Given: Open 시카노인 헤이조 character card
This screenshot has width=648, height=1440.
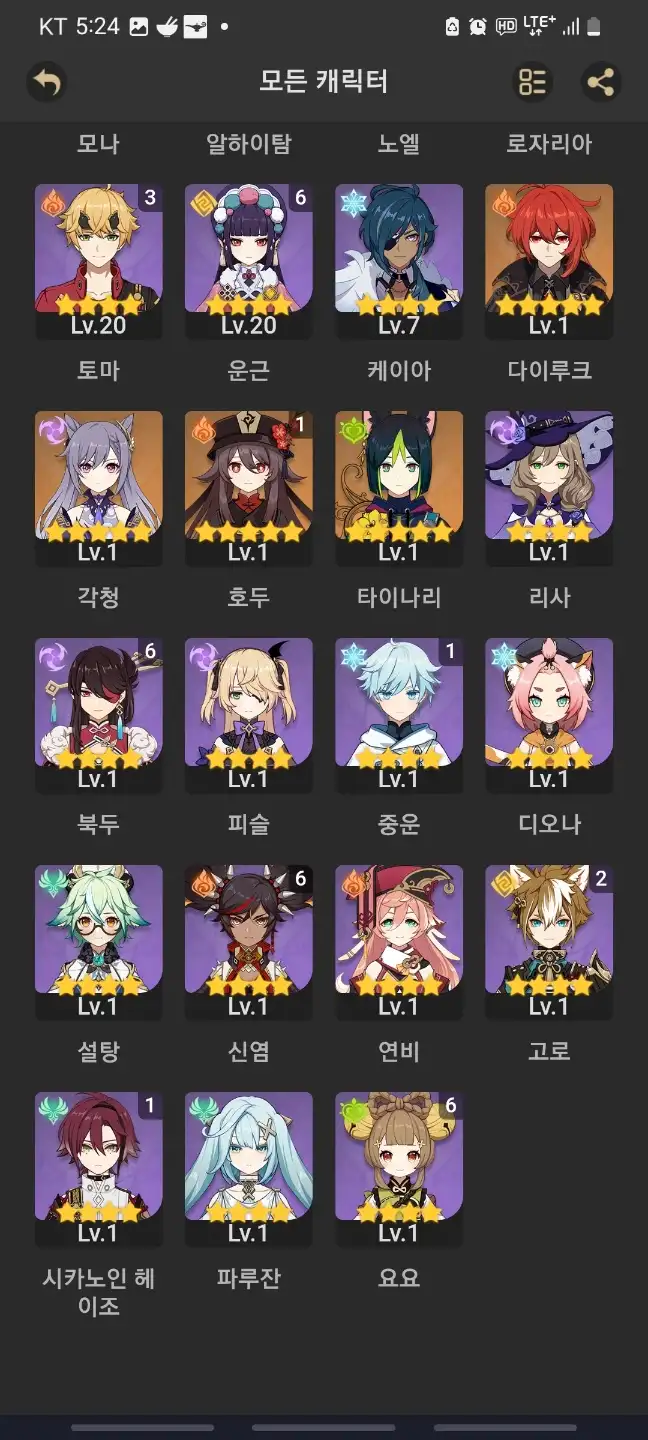Looking at the screenshot, I should (98, 1170).
